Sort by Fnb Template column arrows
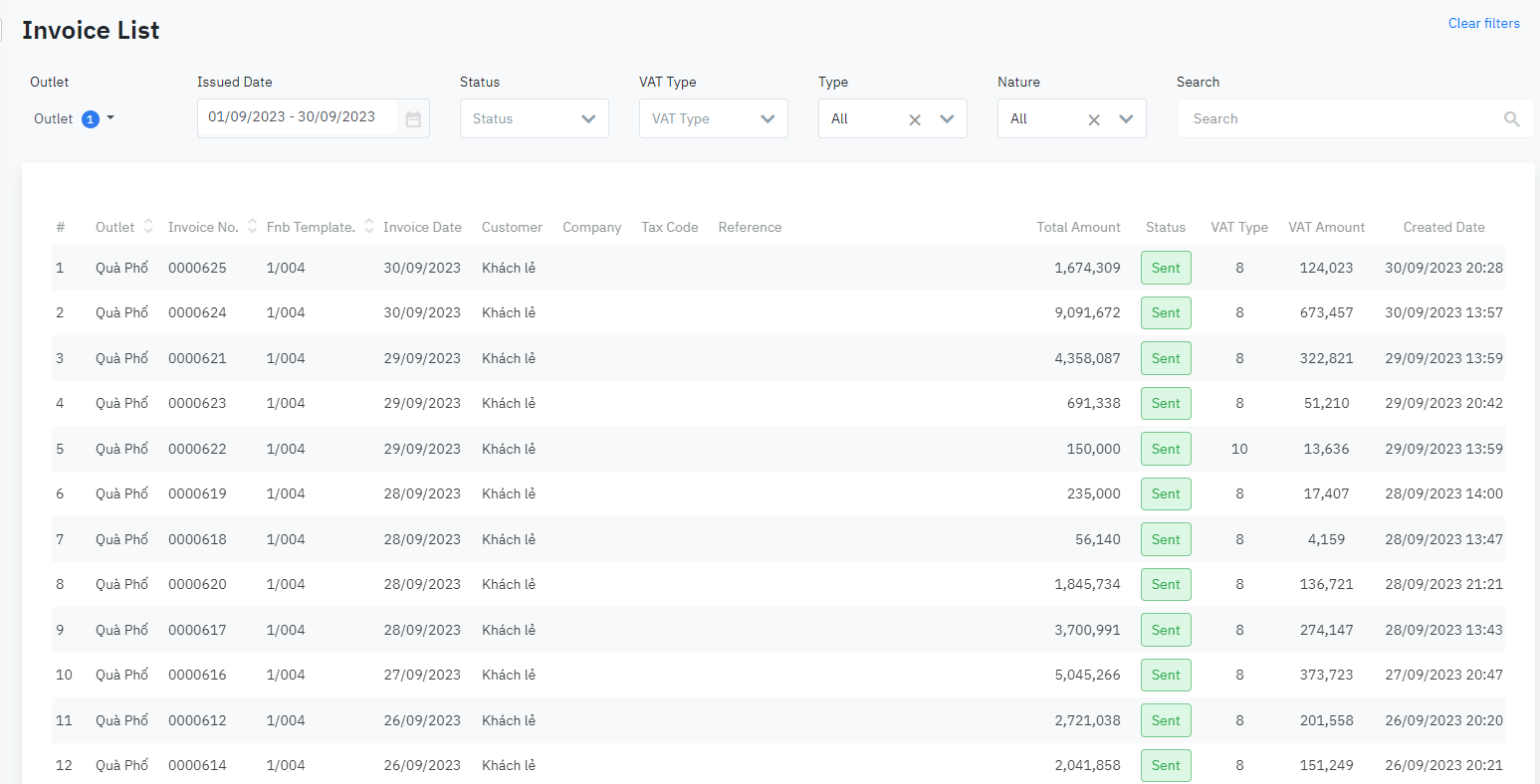 tap(369, 226)
